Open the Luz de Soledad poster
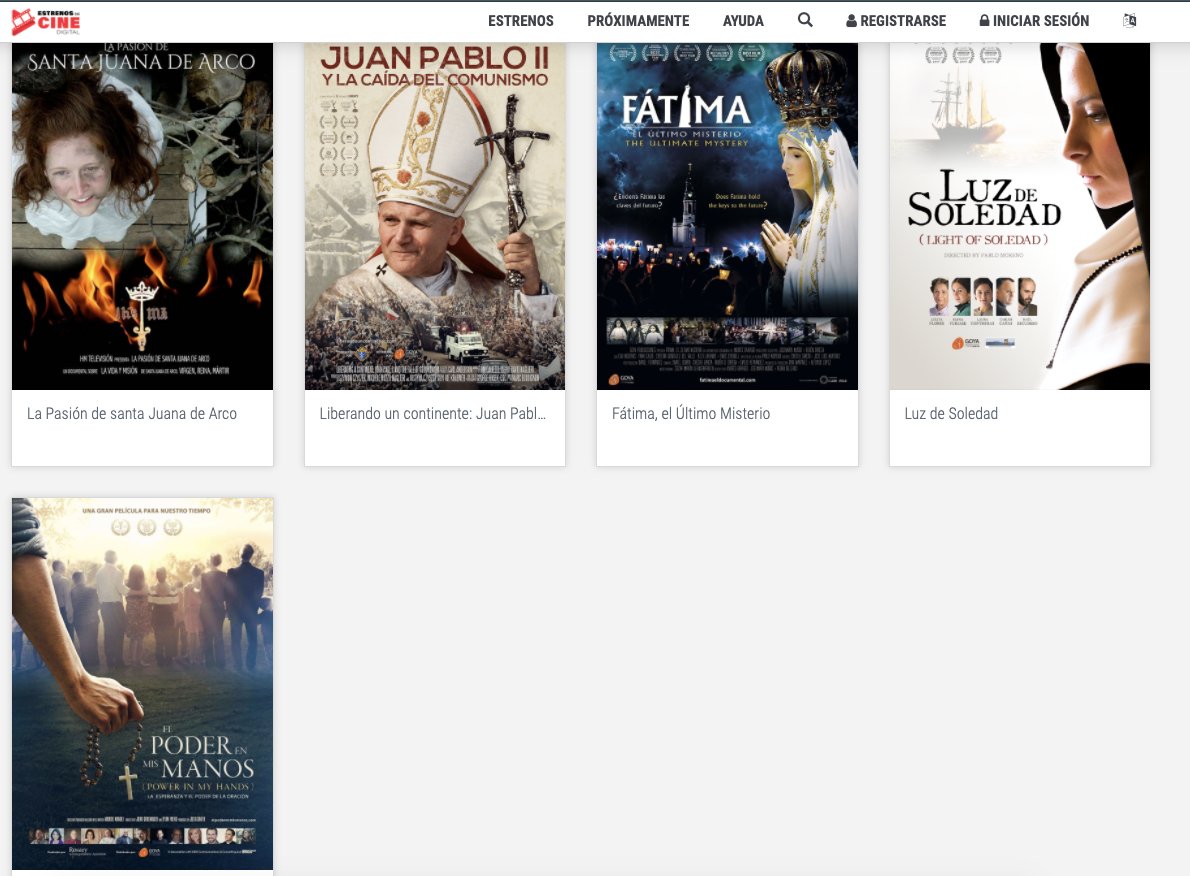The image size is (1190, 876). point(1020,216)
